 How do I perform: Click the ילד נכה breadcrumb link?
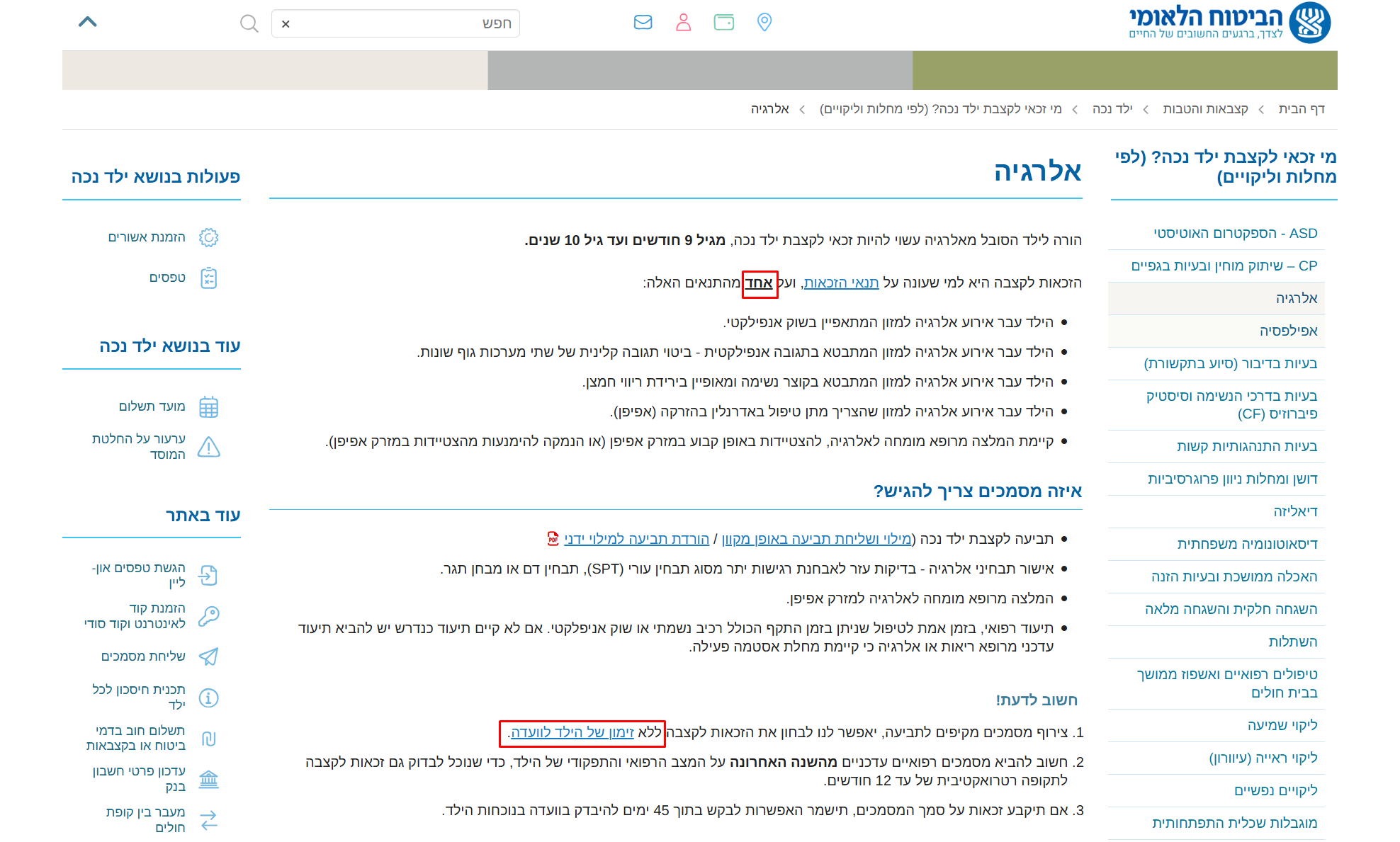pos(1112,108)
